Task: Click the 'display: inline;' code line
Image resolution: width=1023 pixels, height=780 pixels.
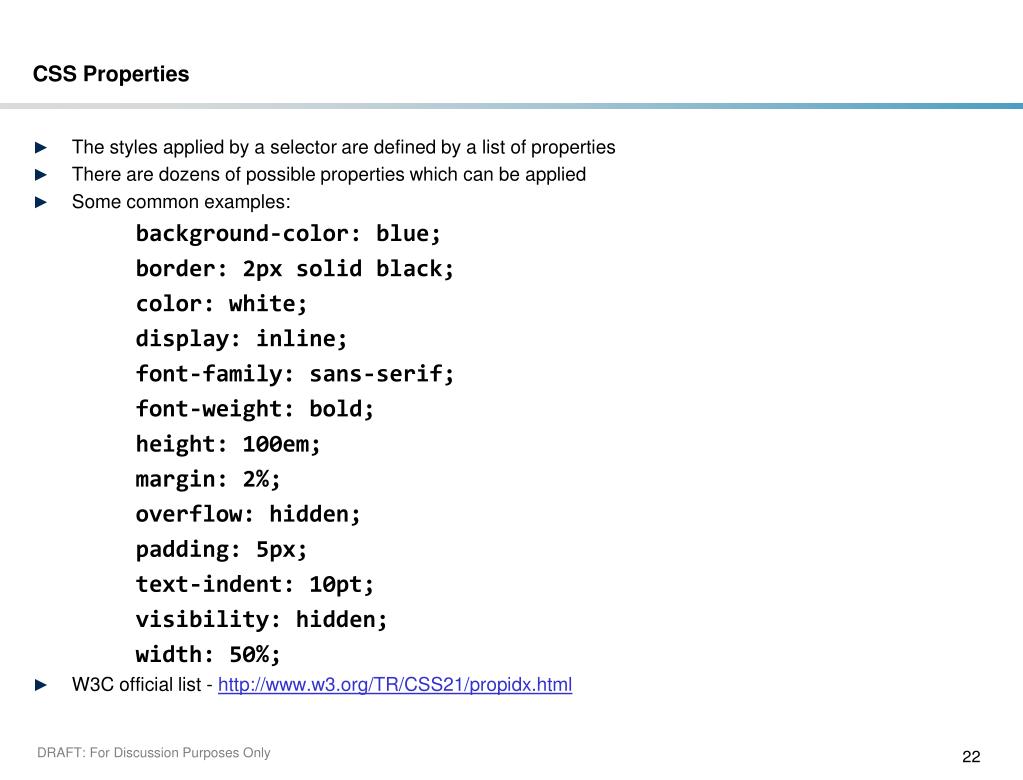Action: pyautogui.click(x=241, y=339)
